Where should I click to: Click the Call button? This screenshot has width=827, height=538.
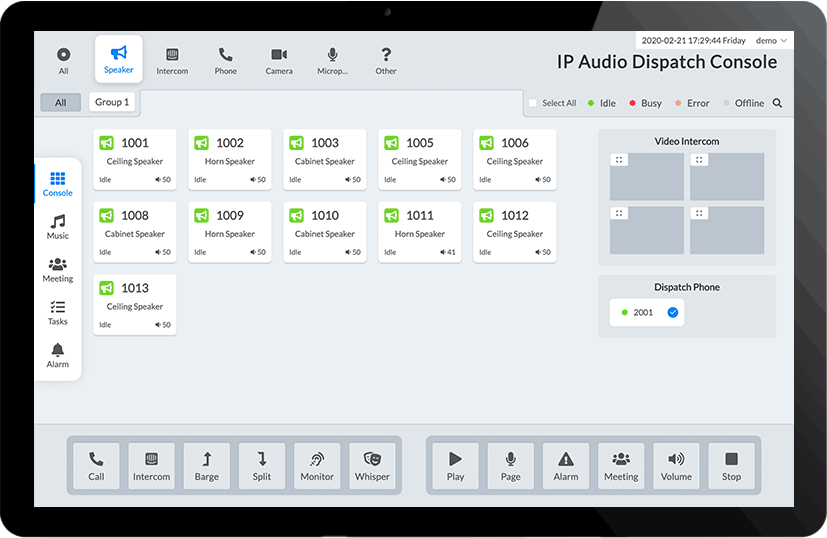(x=96, y=466)
